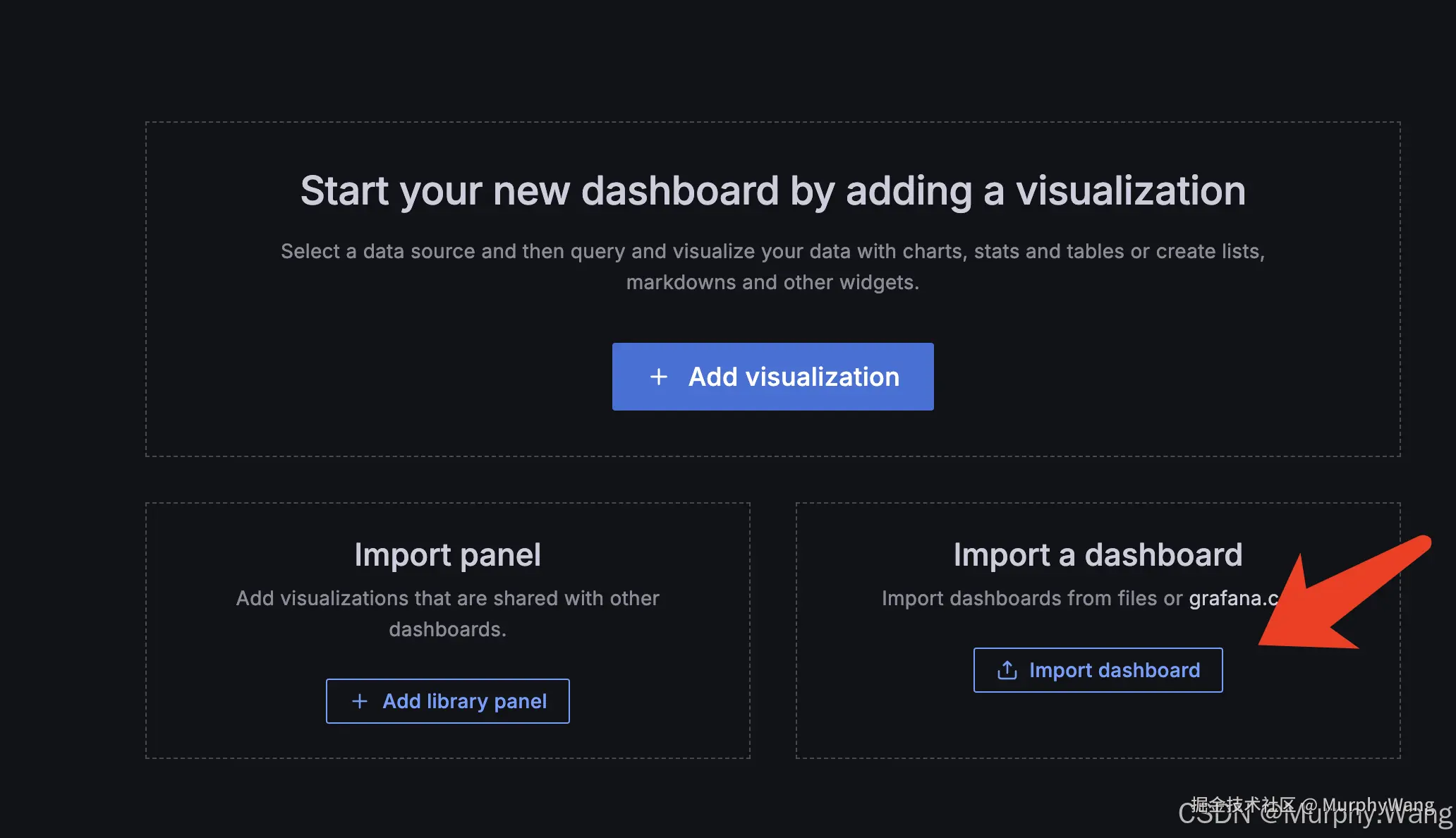Click the 'Start your new dashboard' heading

[772, 190]
